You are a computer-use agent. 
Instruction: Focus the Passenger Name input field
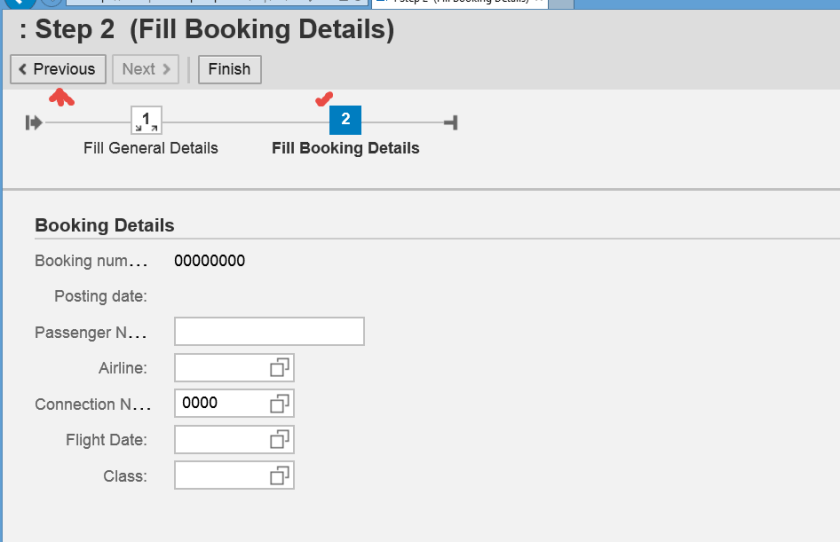coord(269,332)
